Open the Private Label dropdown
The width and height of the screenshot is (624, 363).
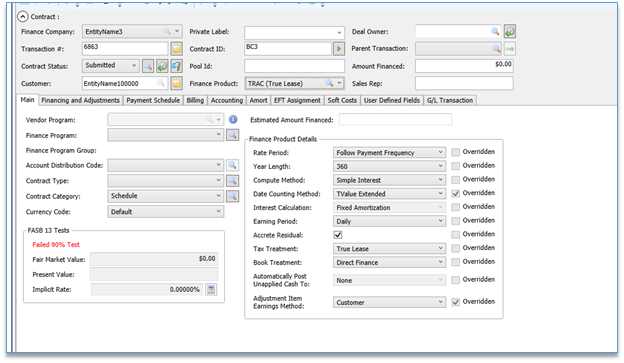coord(339,32)
